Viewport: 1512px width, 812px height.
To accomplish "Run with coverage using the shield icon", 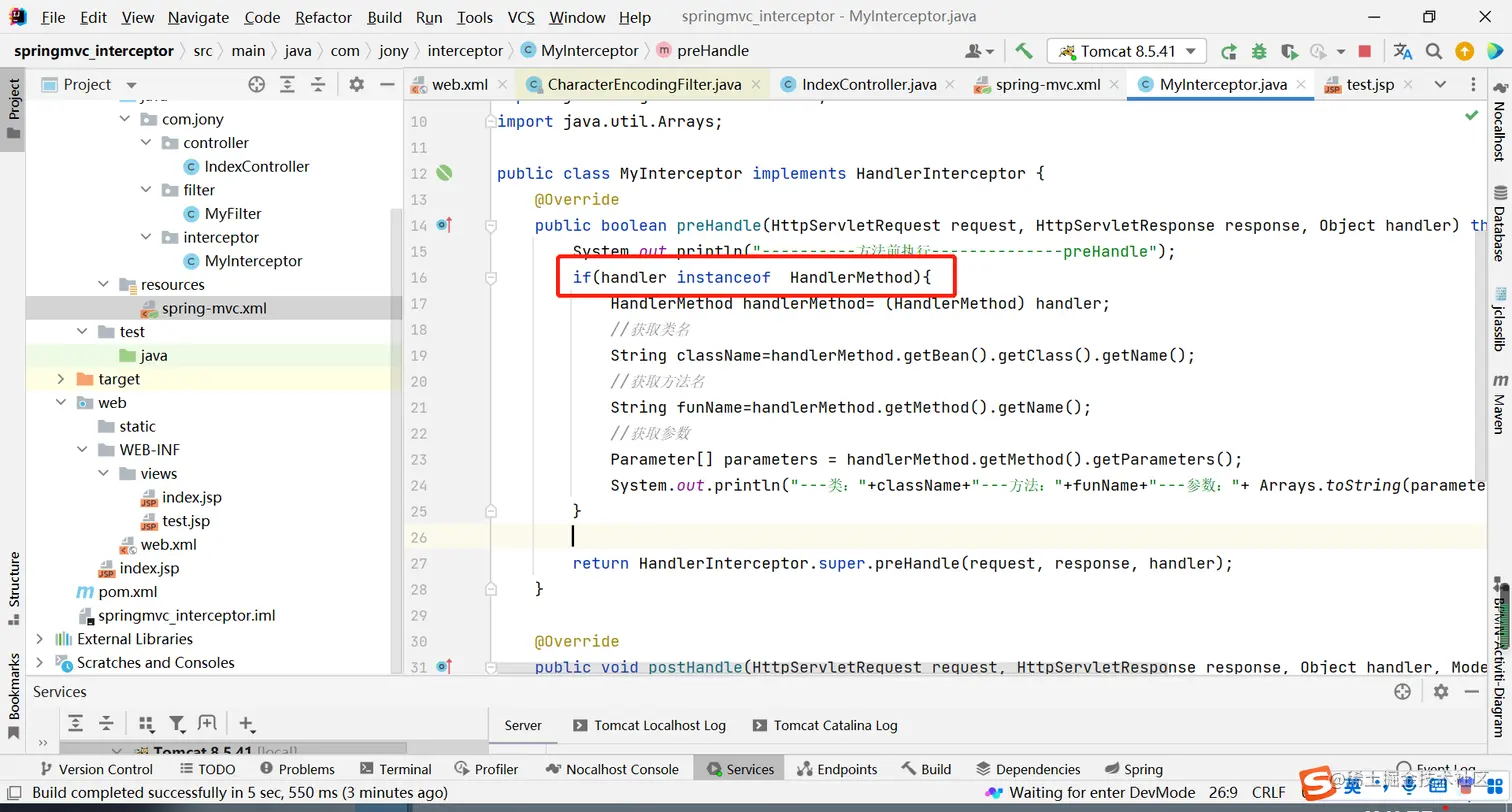I will pyautogui.click(x=1289, y=51).
